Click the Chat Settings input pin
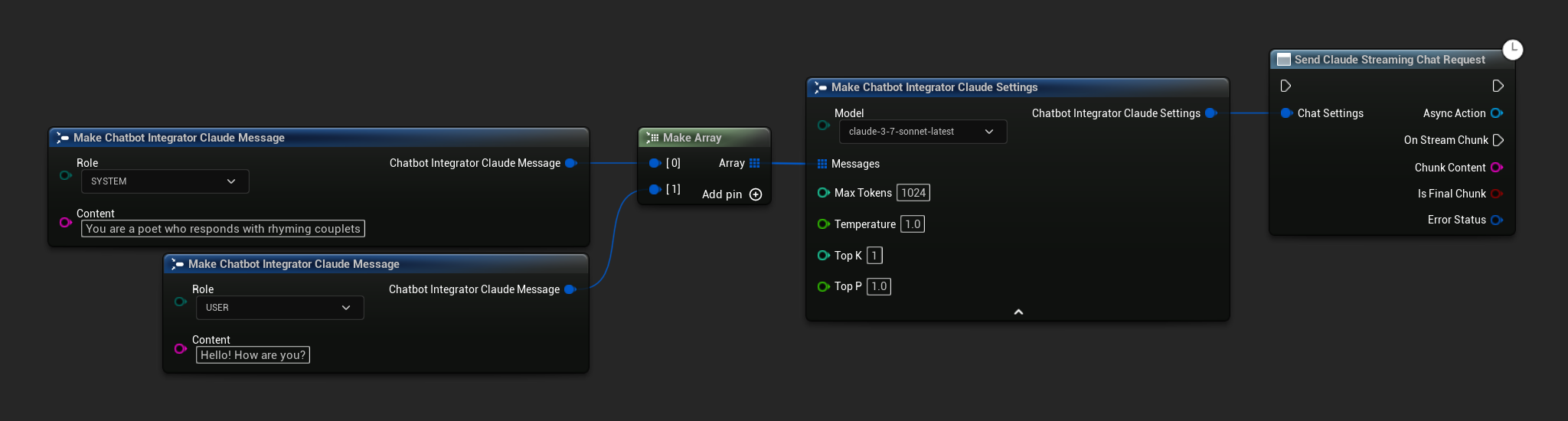 1286,113
